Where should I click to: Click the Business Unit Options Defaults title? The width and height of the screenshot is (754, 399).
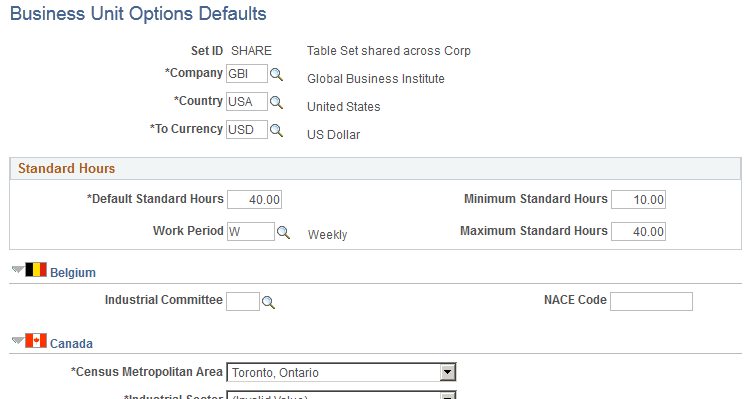[138, 14]
